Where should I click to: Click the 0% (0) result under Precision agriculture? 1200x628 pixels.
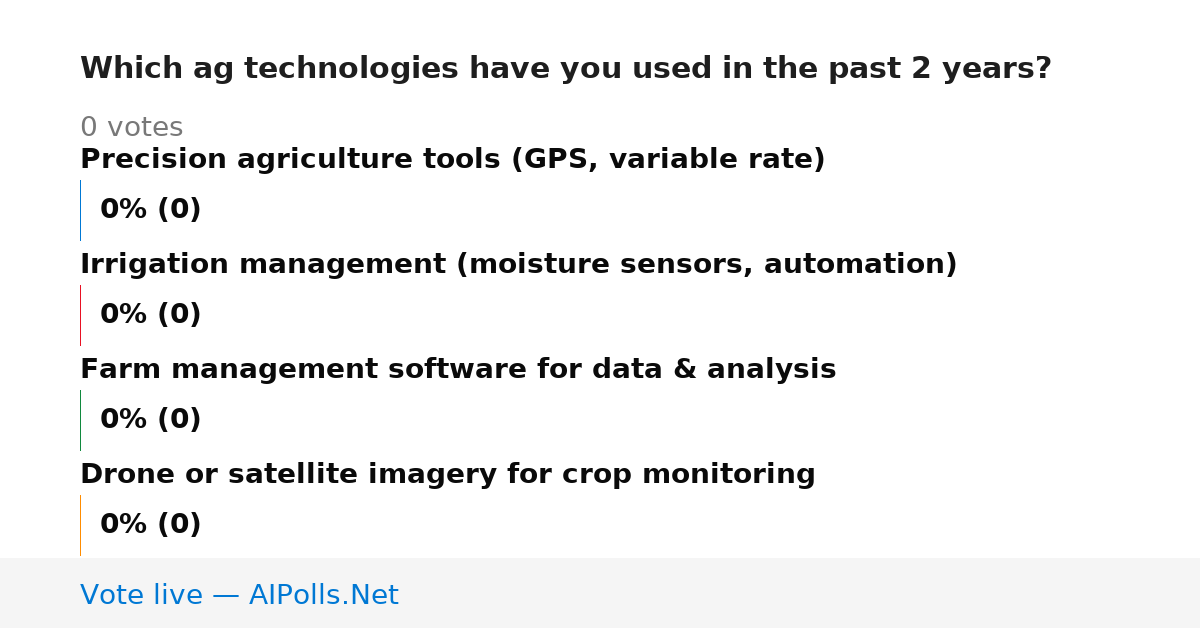151,210
